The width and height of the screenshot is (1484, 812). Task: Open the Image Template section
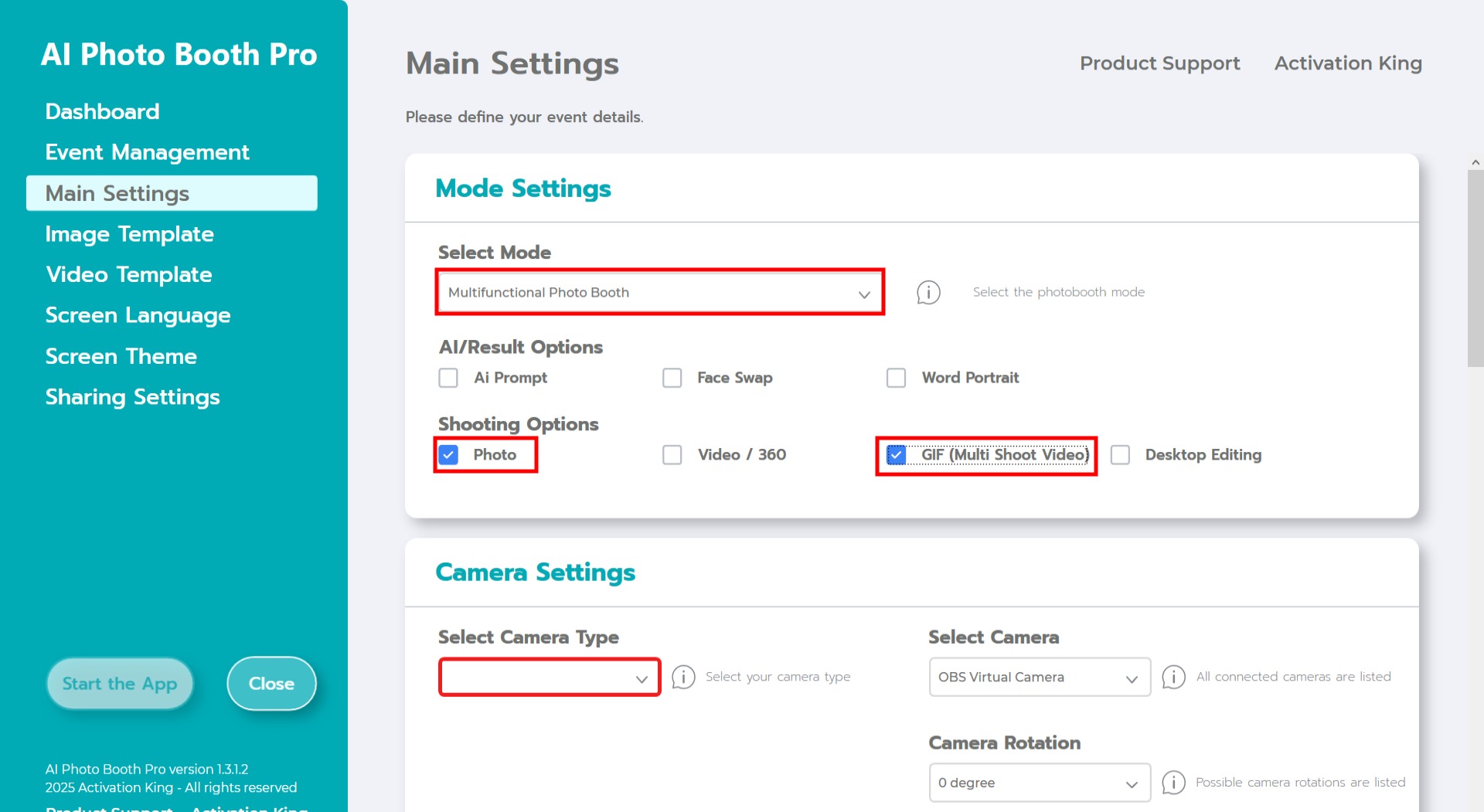pyautogui.click(x=129, y=234)
